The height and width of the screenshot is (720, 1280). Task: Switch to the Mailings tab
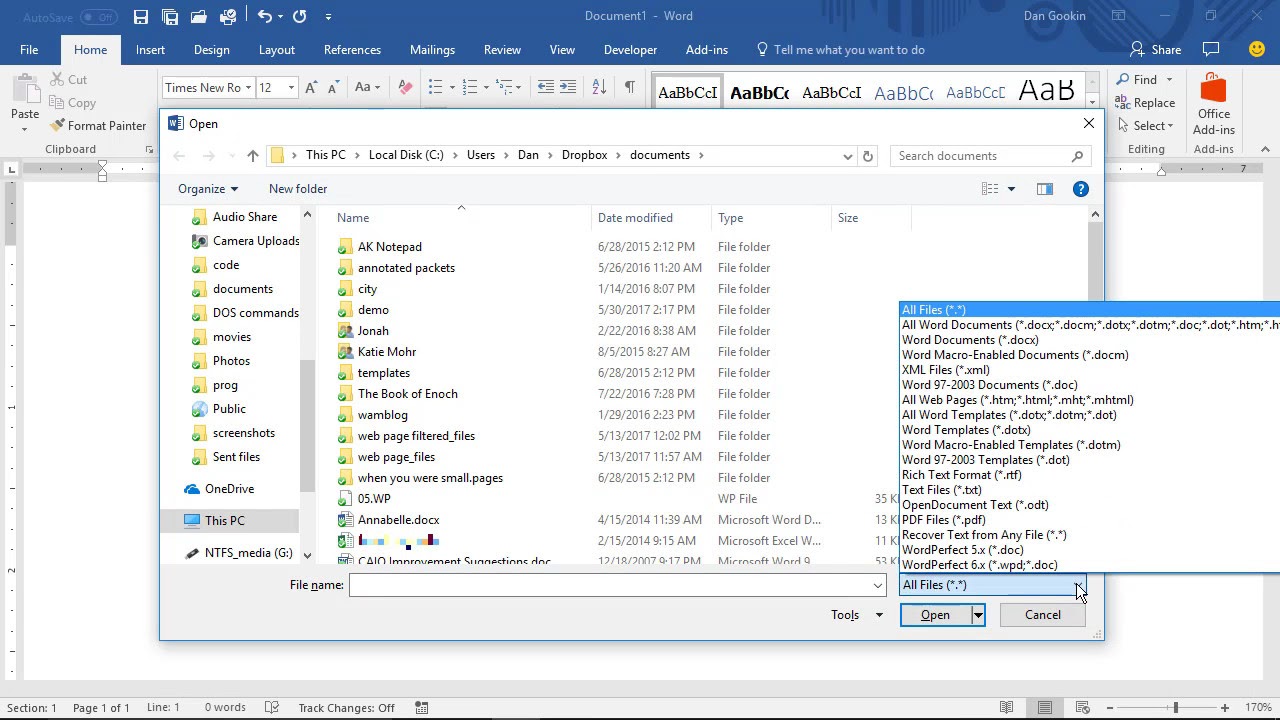point(432,49)
